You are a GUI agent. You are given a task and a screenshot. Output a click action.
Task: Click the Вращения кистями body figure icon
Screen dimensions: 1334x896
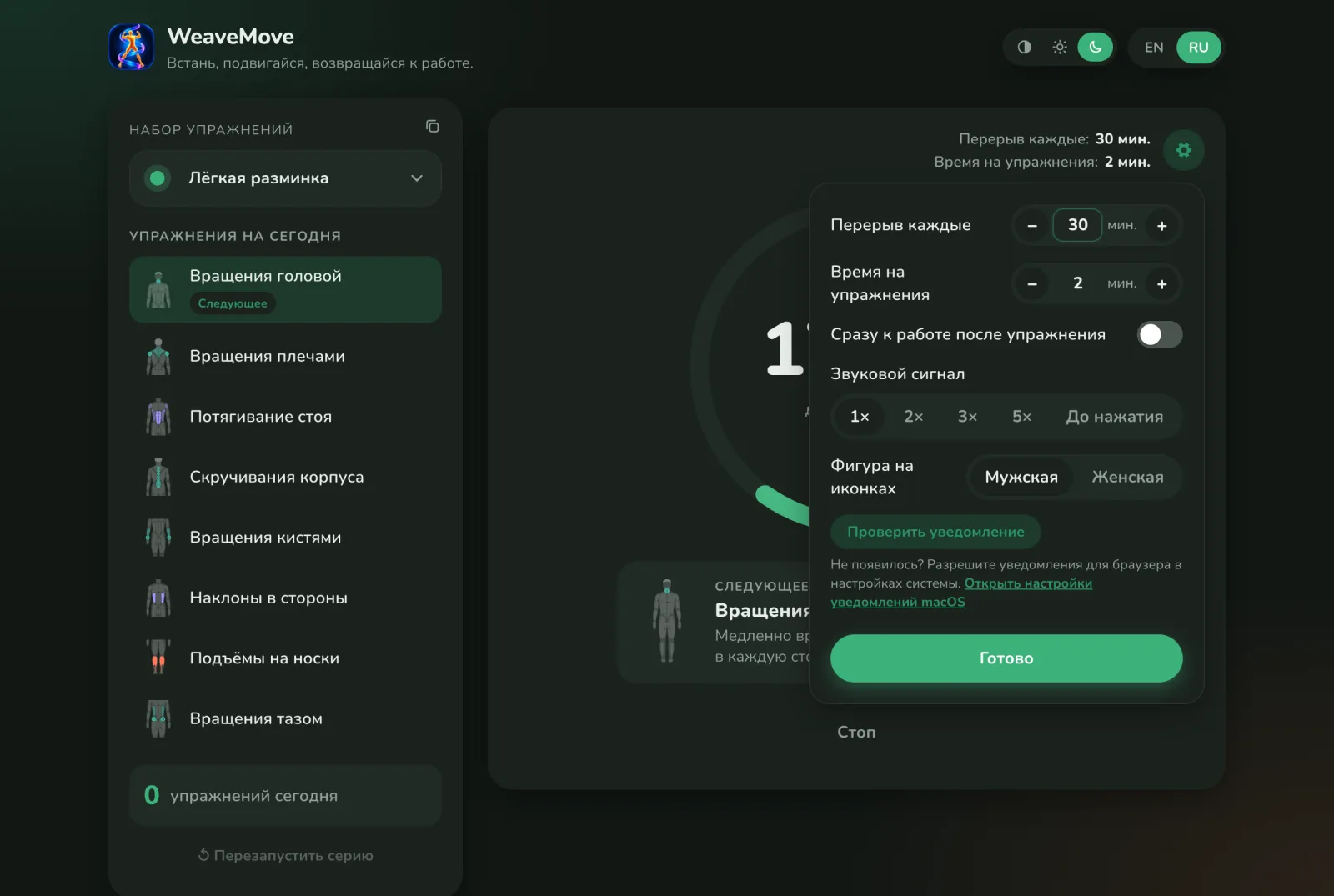[158, 538]
